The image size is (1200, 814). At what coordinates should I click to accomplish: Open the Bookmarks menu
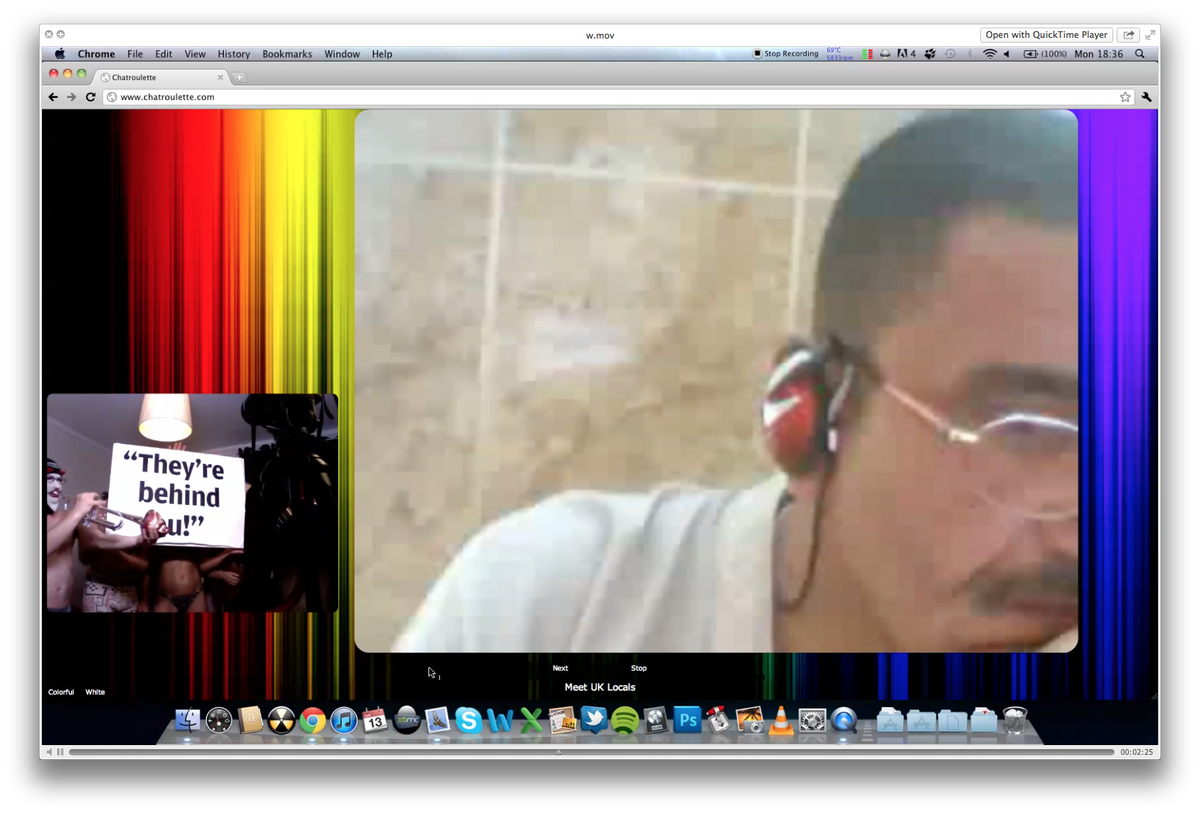[x=287, y=54]
